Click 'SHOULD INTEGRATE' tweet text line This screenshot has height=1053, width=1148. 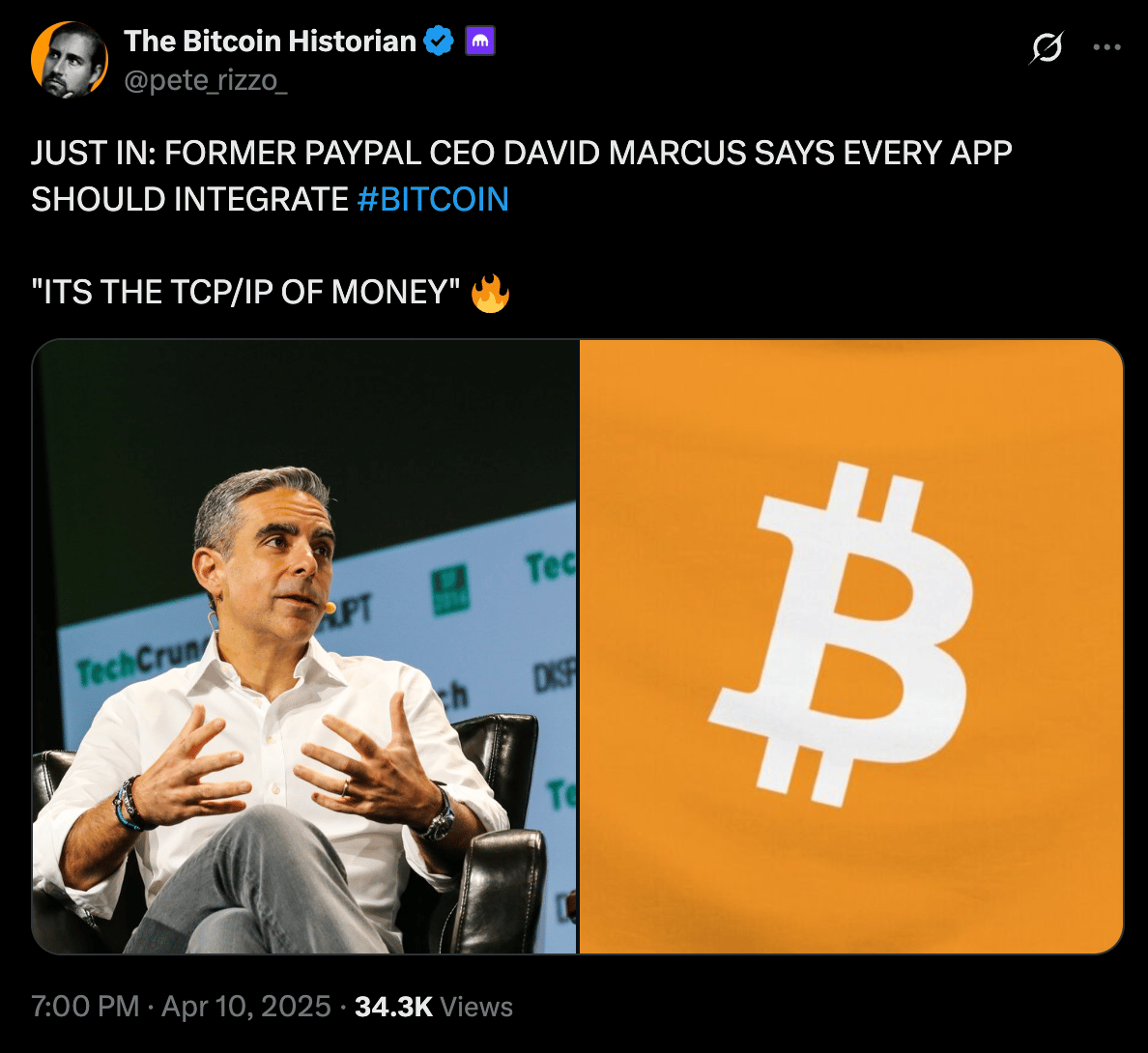click(x=189, y=199)
